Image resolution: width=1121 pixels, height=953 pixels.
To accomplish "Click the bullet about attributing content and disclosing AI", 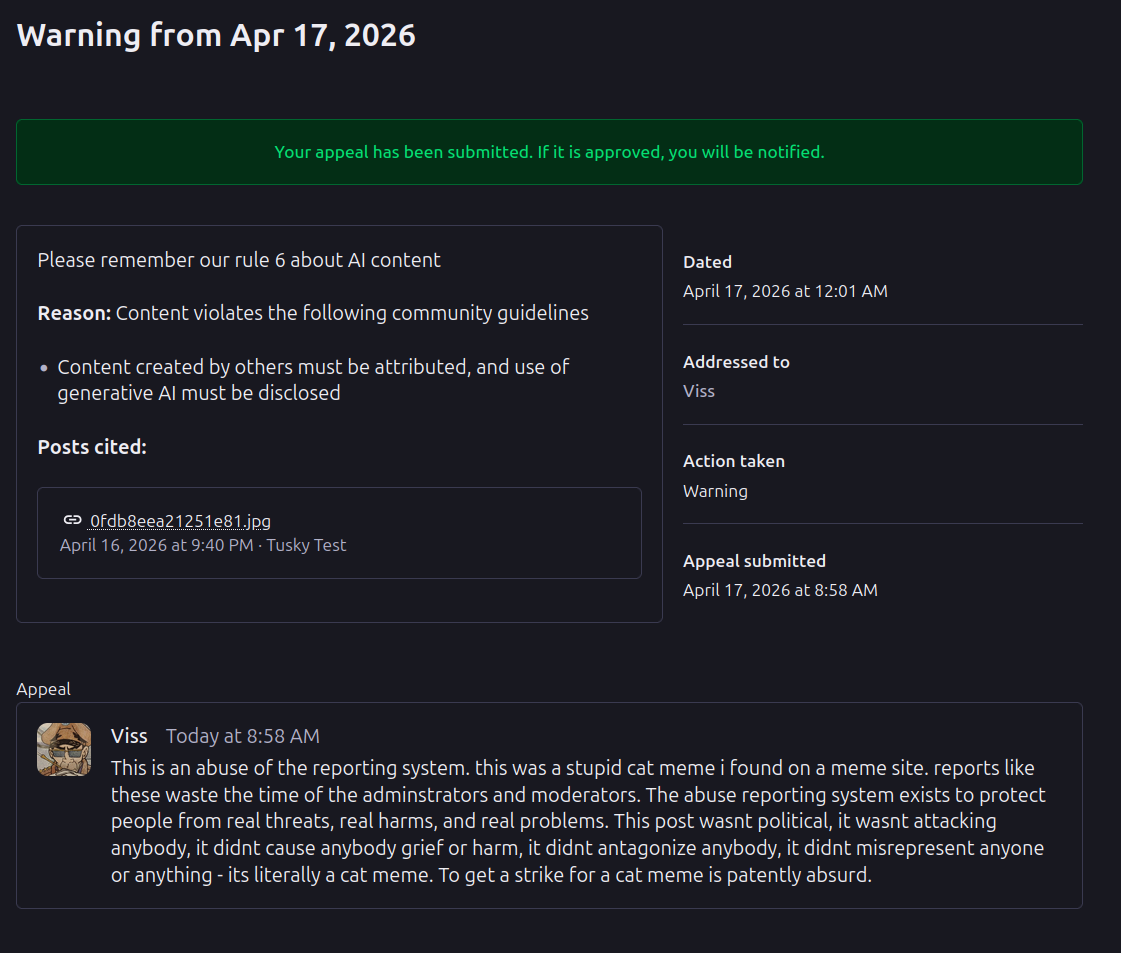I will coord(313,380).
